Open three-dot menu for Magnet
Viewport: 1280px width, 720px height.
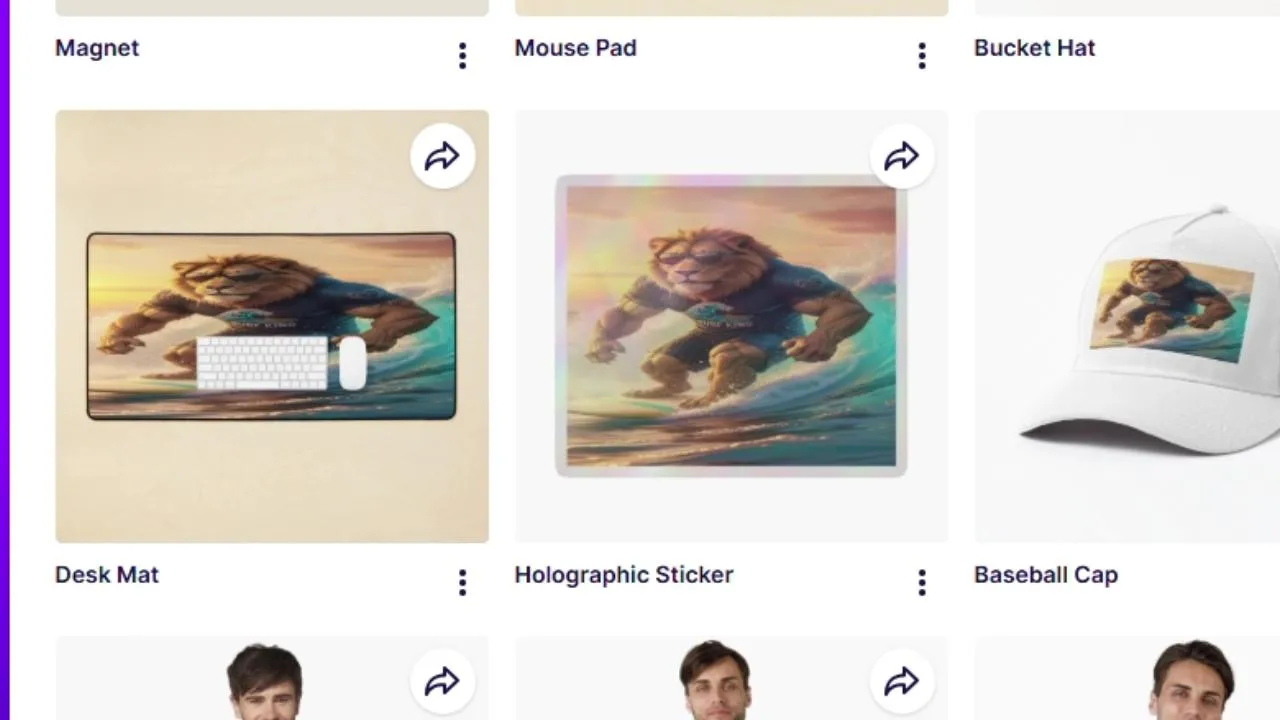(462, 55)
